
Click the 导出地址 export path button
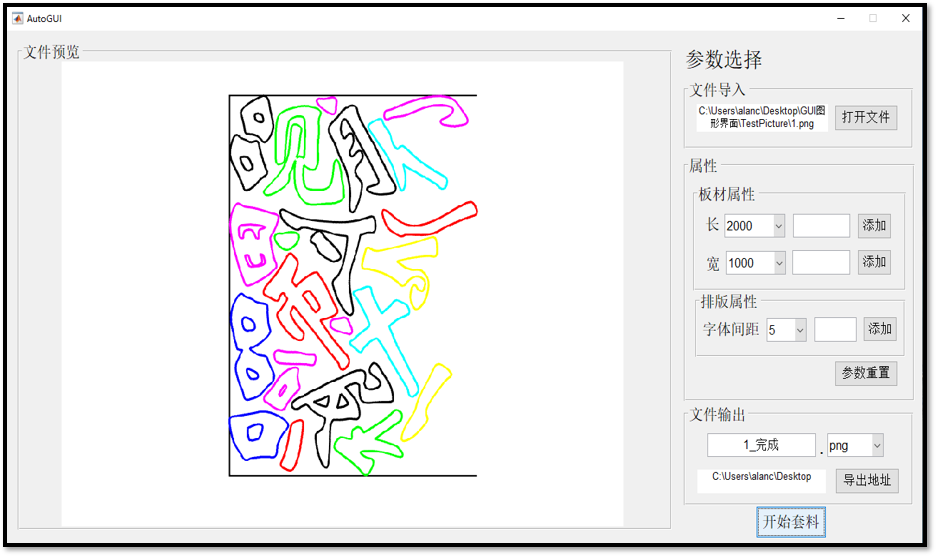pyautogui.click(x=865, y=480)
